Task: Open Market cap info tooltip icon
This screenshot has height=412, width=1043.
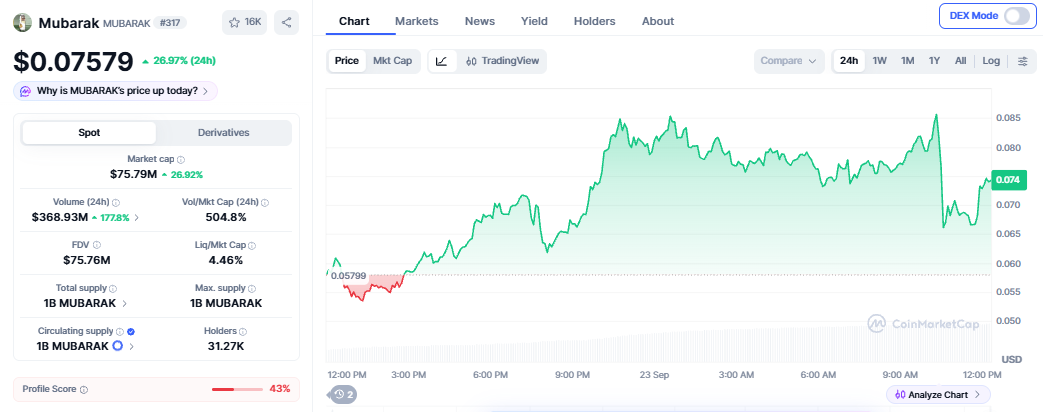Action: click(182, 160)
